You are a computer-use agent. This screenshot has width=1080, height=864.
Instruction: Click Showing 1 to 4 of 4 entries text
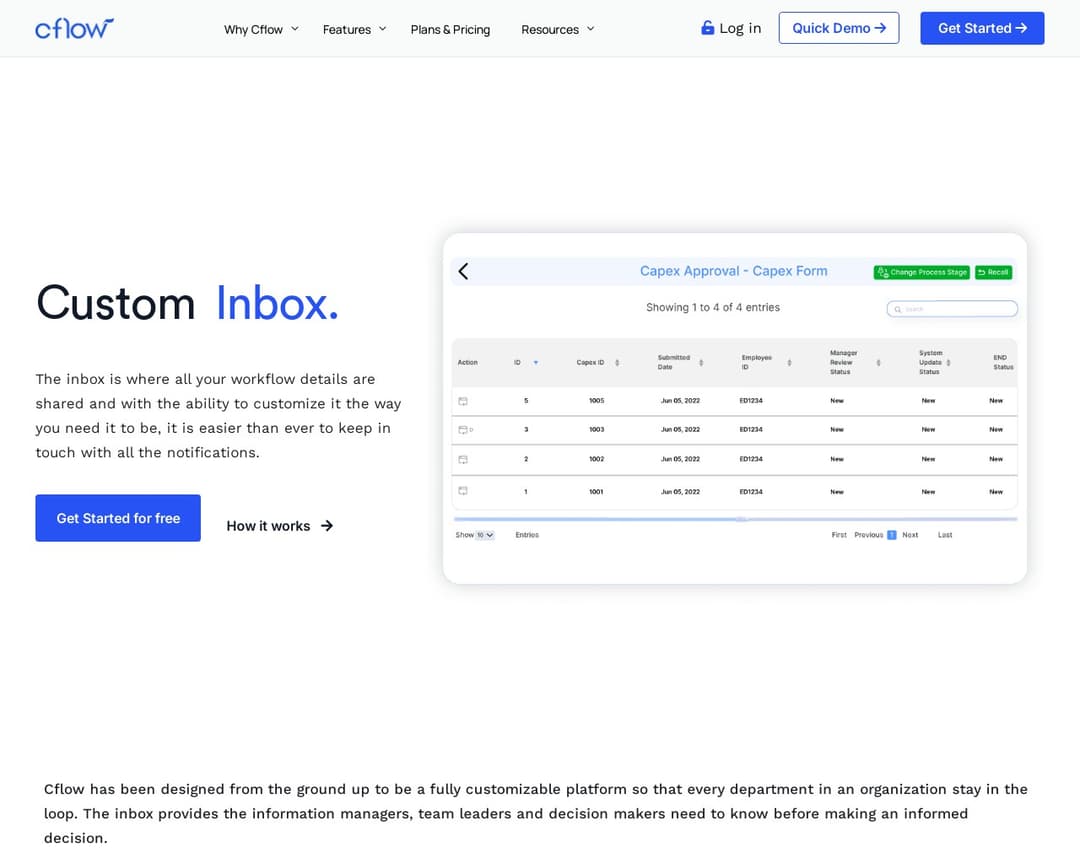713,307
